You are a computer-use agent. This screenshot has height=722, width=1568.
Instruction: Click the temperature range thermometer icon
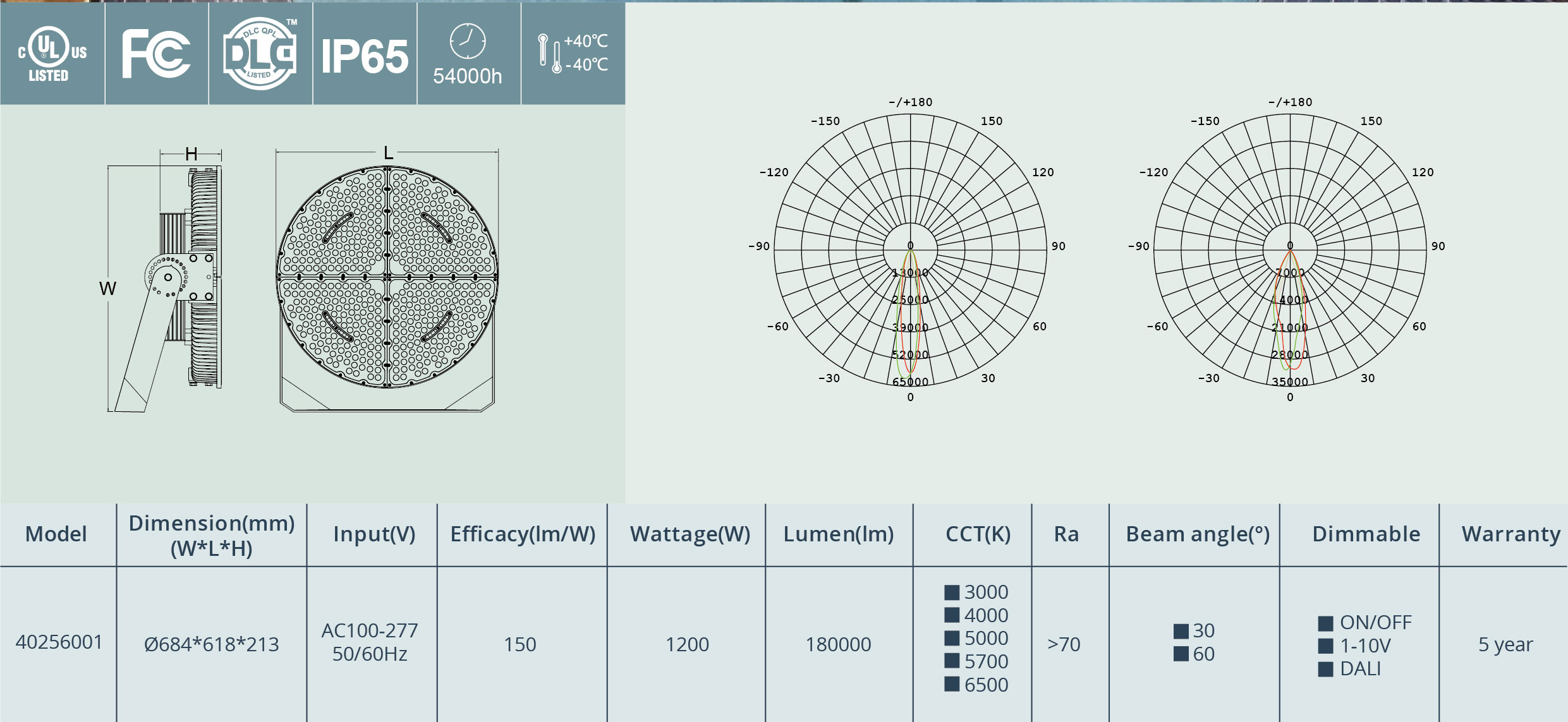click(x=549, y=54)
